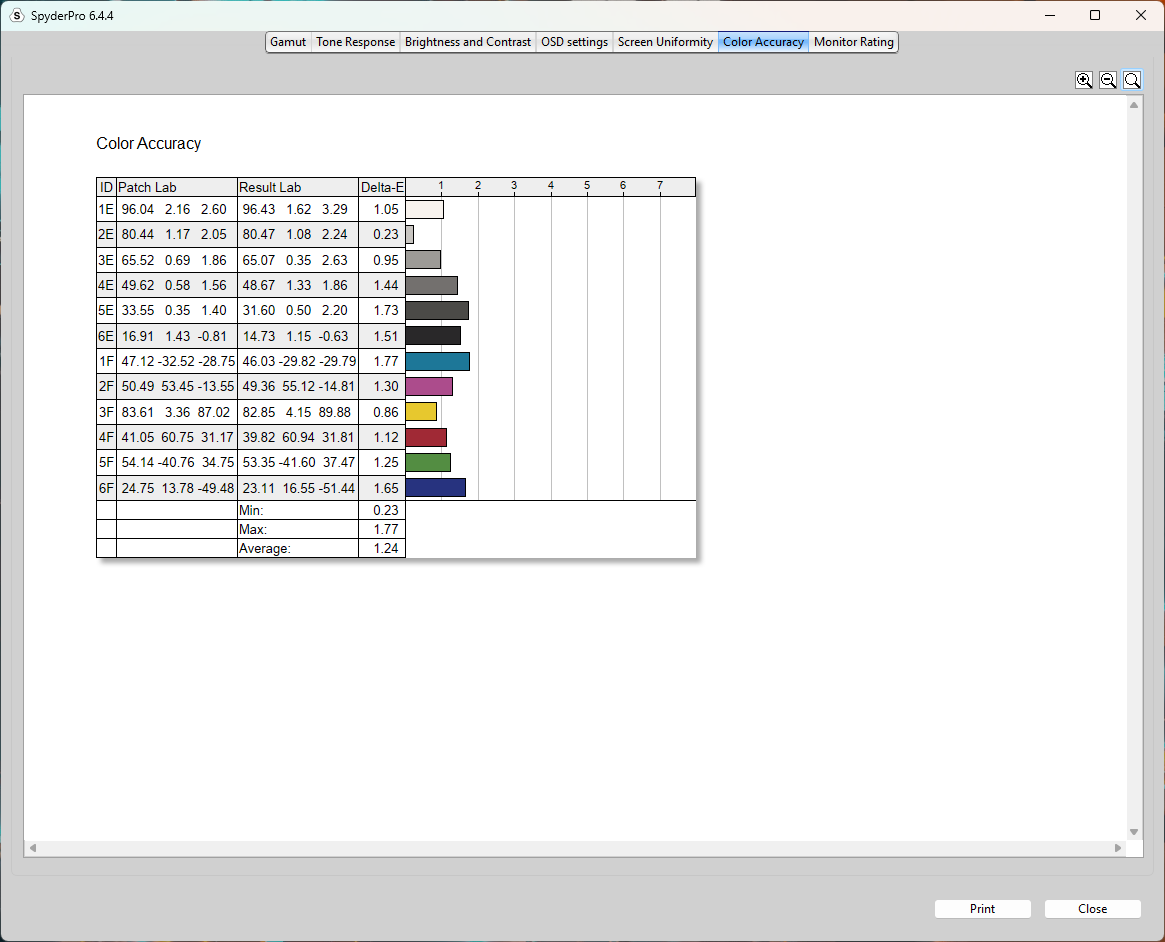This screenshot has height=942, width=1165.
Task: Click the zoom in magnifier icon
Action: coord(1084,80)
